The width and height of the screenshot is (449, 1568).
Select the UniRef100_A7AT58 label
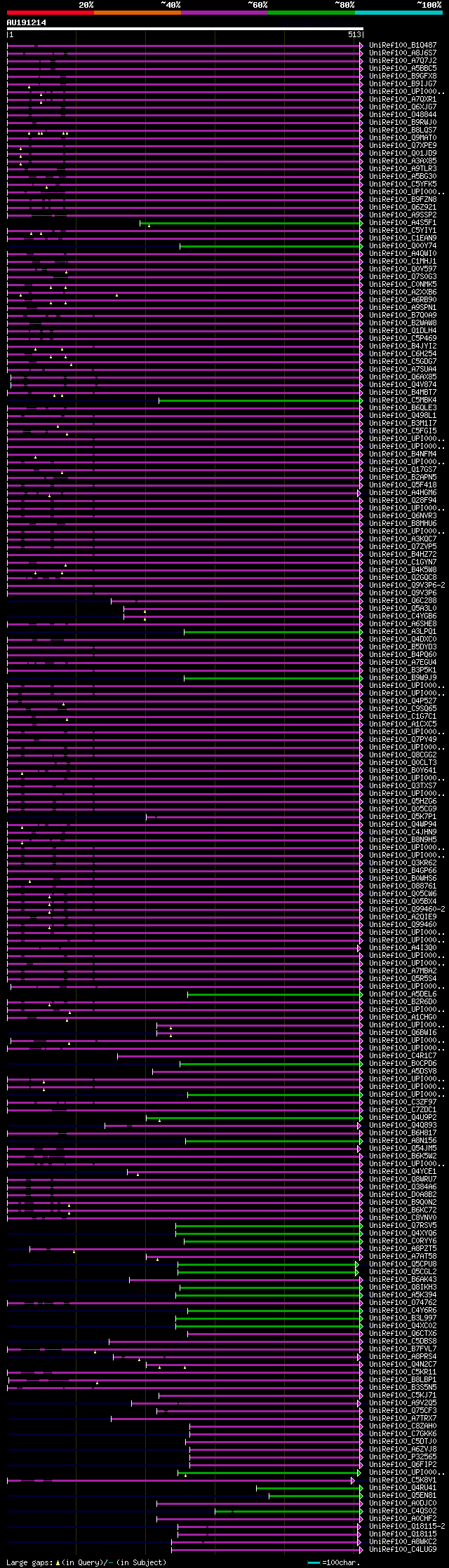pos(403,1256)
